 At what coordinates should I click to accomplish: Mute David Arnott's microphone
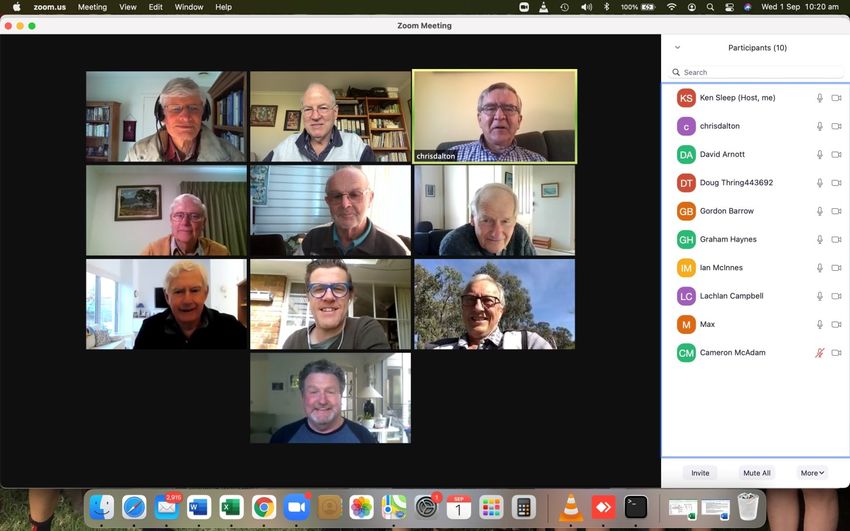tap(820, 154)
